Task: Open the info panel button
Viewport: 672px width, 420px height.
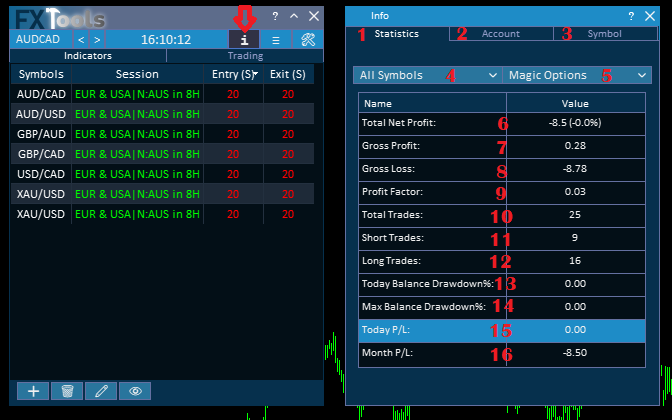Action: pos(244,40)
